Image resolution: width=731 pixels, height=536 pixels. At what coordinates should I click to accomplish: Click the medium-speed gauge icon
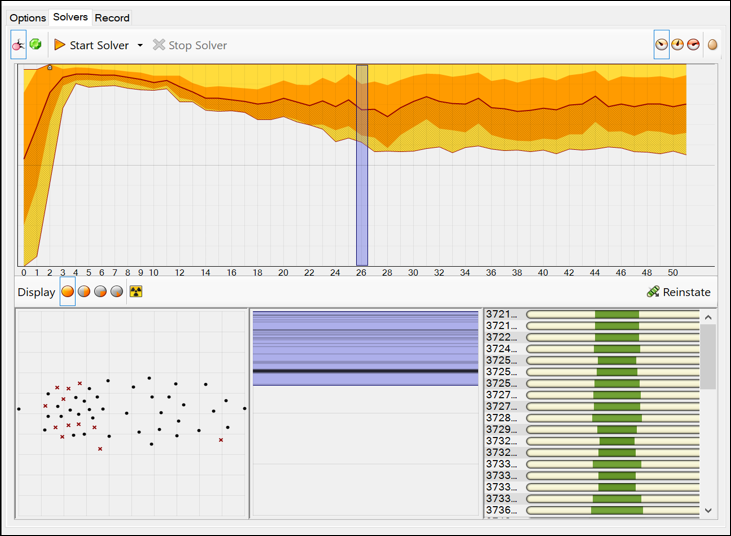pyautogui.click(x=677, y=45)
